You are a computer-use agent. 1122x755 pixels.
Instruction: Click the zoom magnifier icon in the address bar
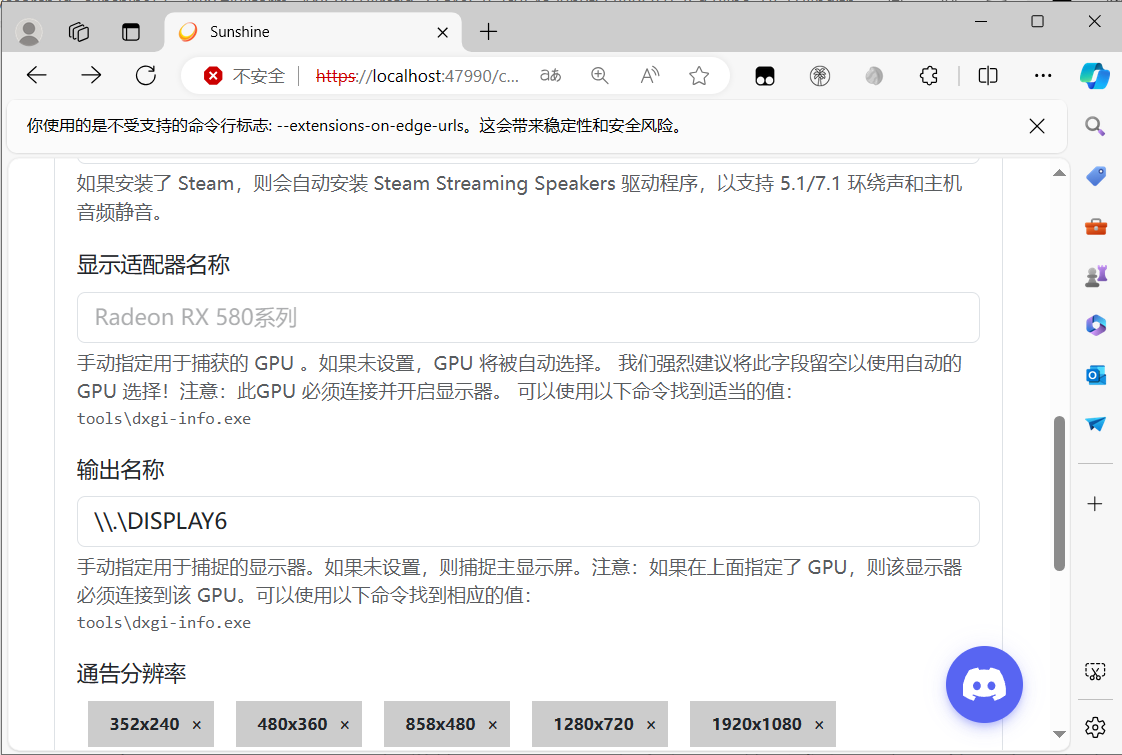click(x=600, y=75)
